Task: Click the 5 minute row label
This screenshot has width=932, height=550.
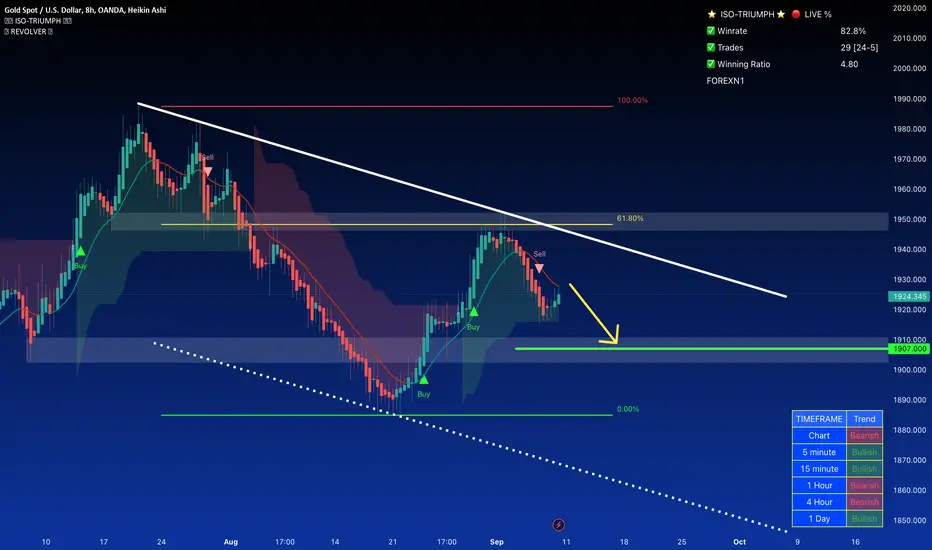Action: tap(819, 452)
